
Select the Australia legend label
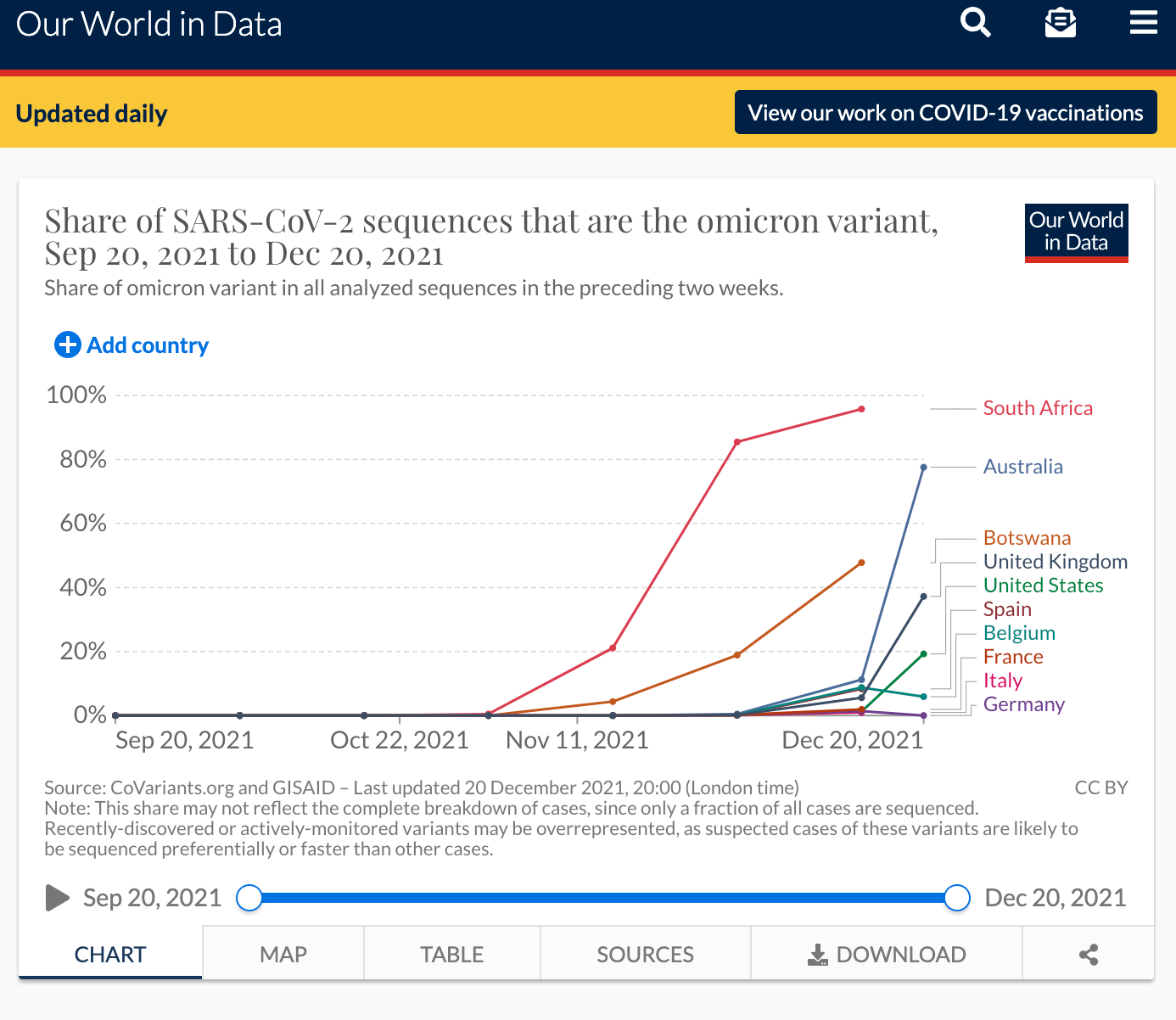1023,467
